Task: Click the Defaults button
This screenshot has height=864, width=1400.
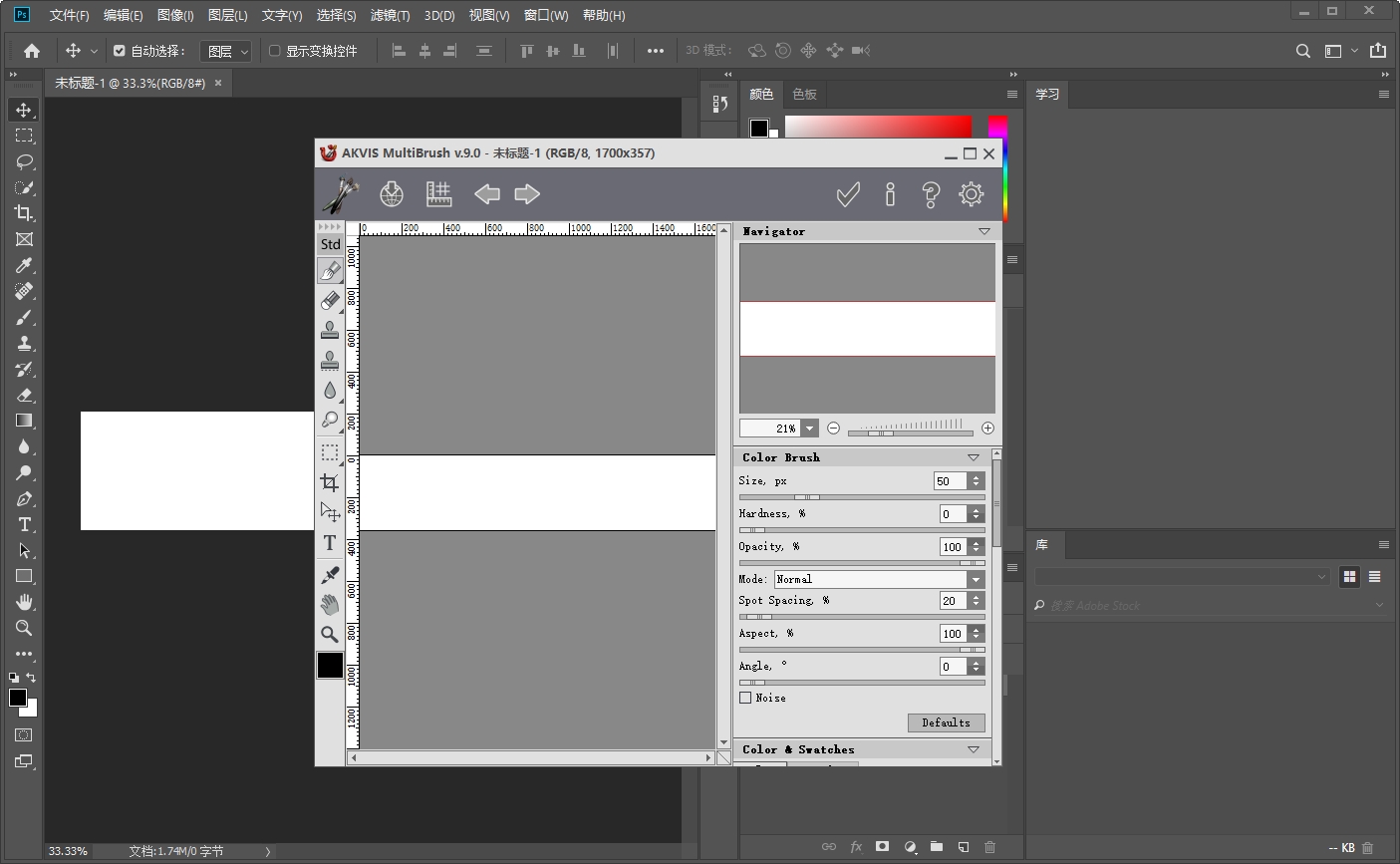Action: 946,722
